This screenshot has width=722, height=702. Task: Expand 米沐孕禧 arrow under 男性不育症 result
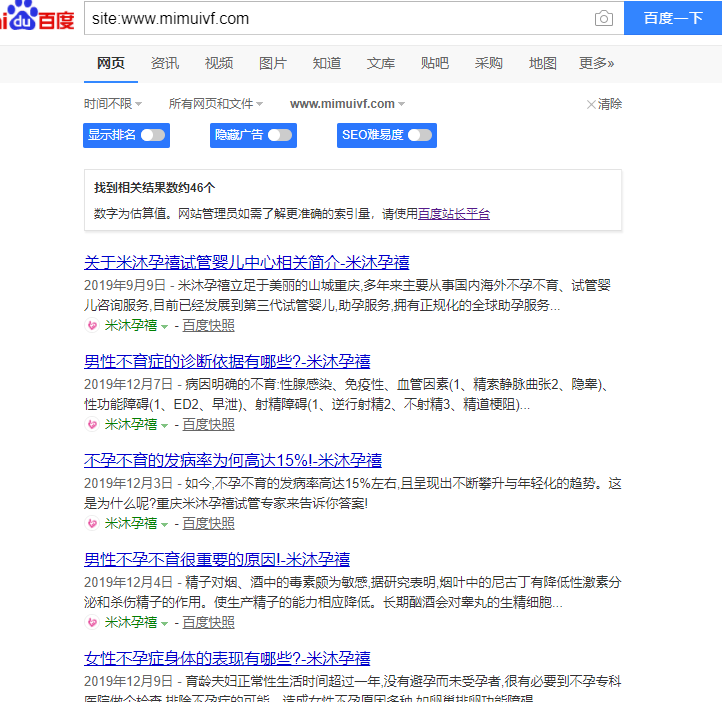click(x=164, y=426)
